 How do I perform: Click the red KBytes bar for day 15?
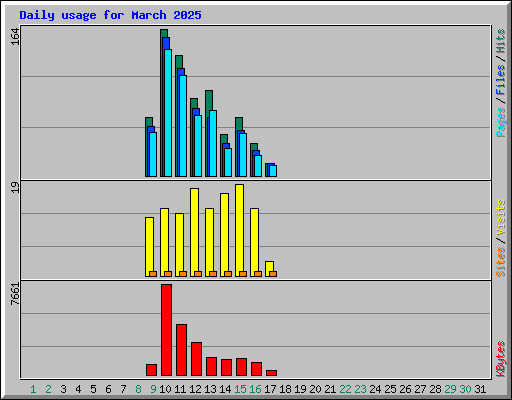click(241, 367)
